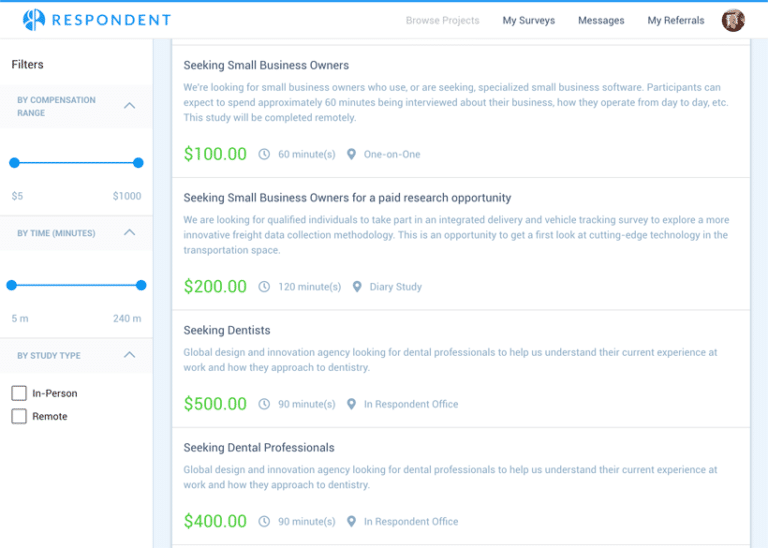The width and height of the screenshot is (768, 548).
Task: Click location pin on the $400.00 project
Action: click(351, 521)
